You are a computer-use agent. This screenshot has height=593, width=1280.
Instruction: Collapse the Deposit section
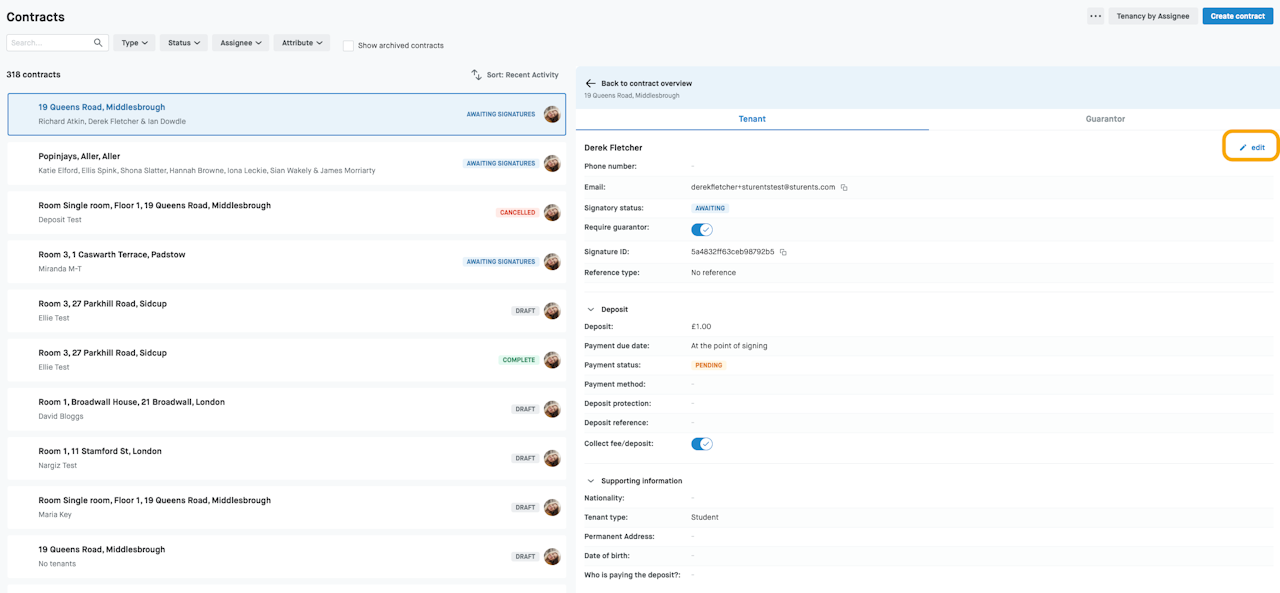[590, 310]
